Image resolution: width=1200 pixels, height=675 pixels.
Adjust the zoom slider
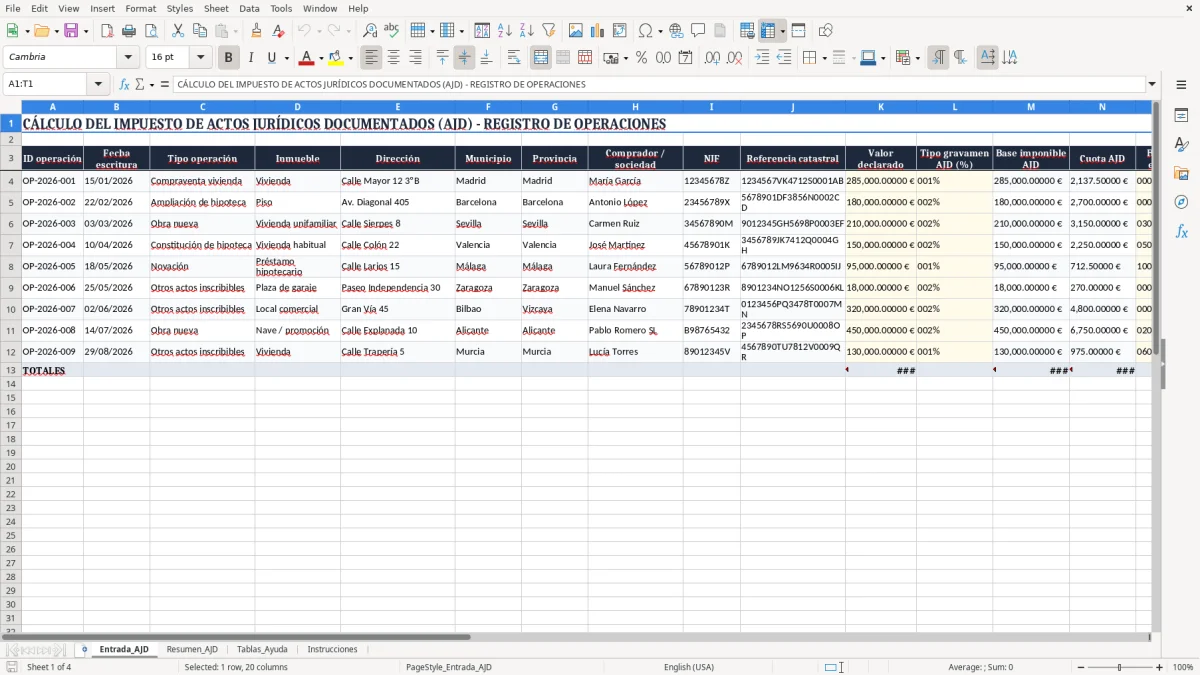pyautogui.click(x=1119, y=667)
